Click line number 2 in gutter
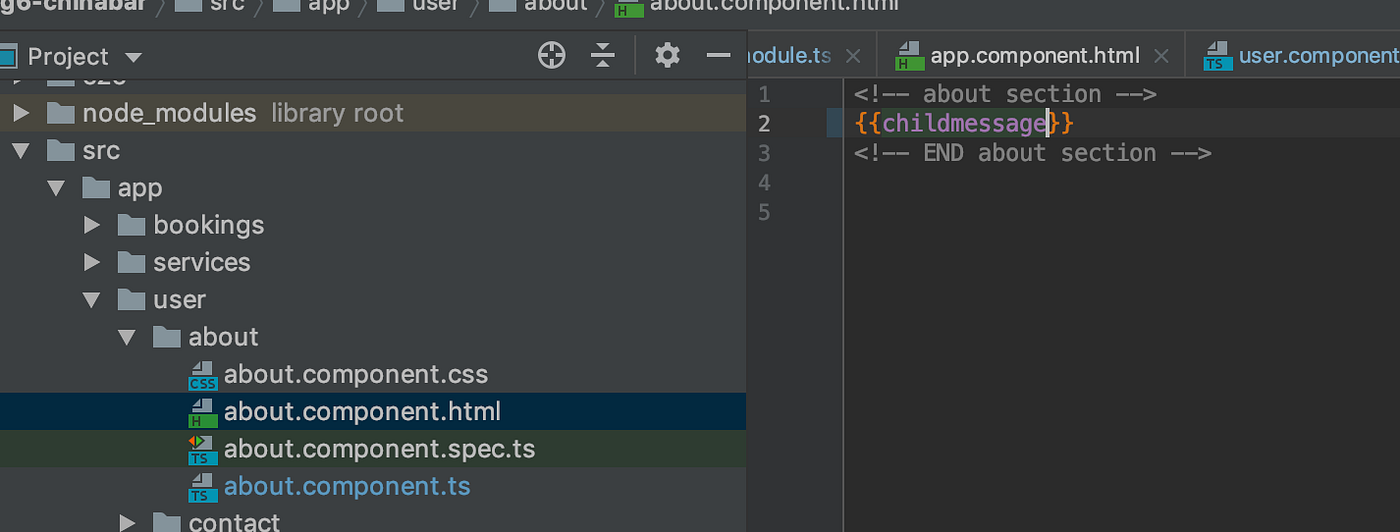Viewport: 1400px width, 532px height. click(764, 123)
